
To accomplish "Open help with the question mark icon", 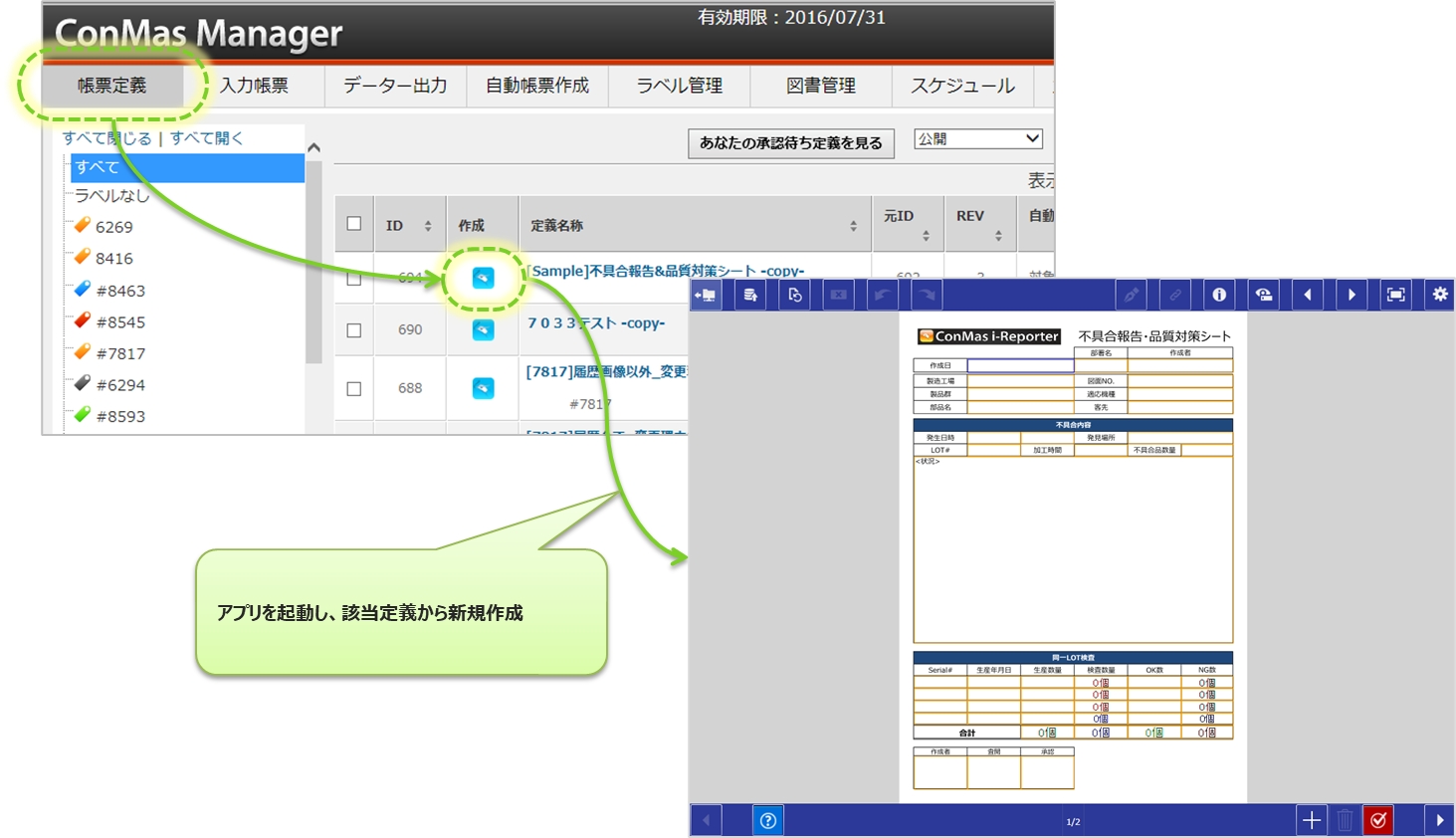I will point(767,820).
